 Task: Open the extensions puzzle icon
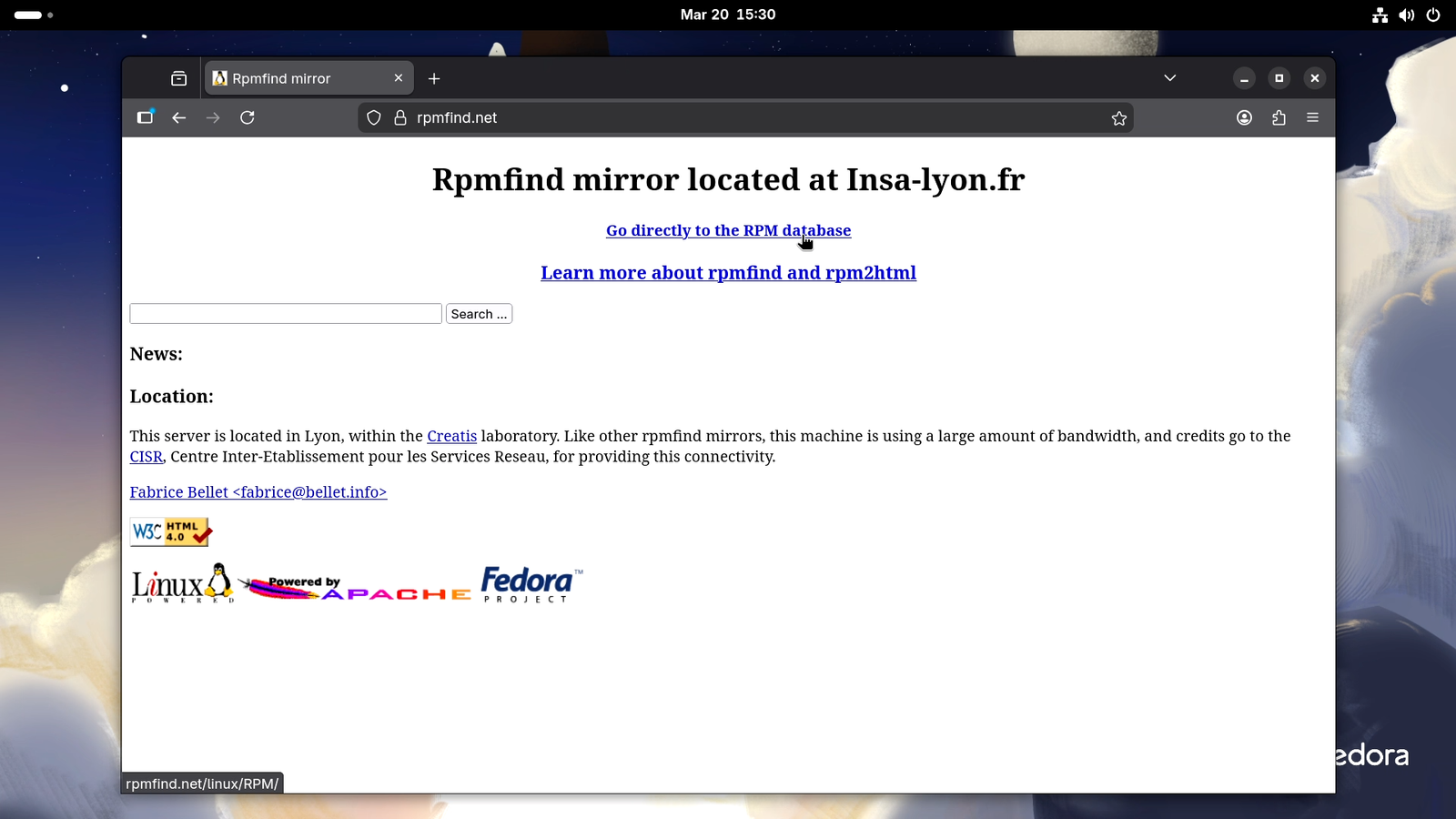click(x=1279, y=117)
